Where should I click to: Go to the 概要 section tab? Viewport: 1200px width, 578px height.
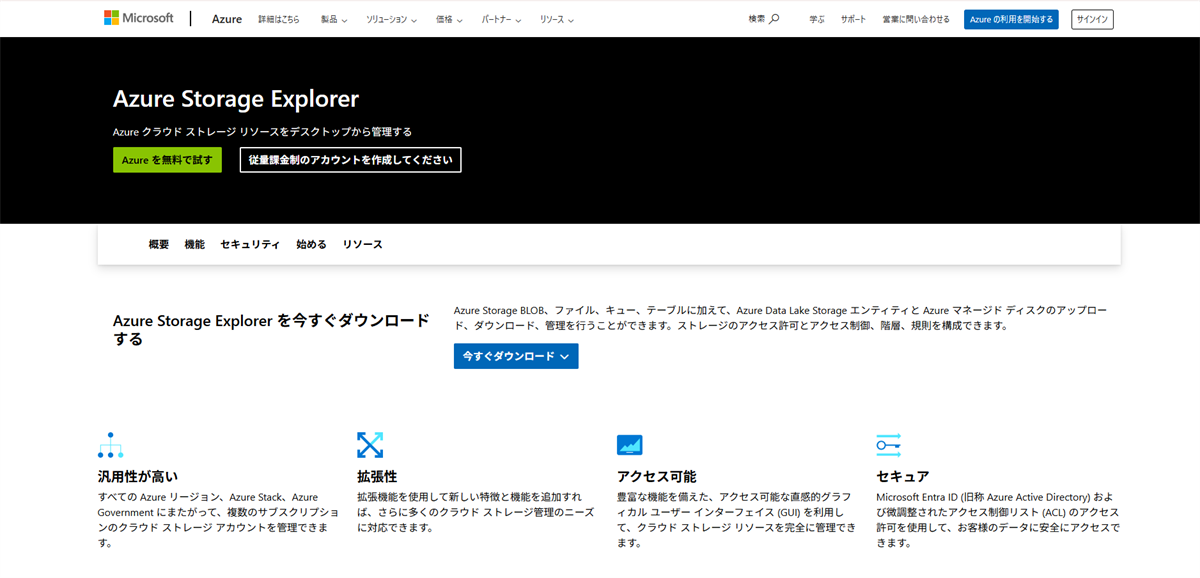pos(159,245)
